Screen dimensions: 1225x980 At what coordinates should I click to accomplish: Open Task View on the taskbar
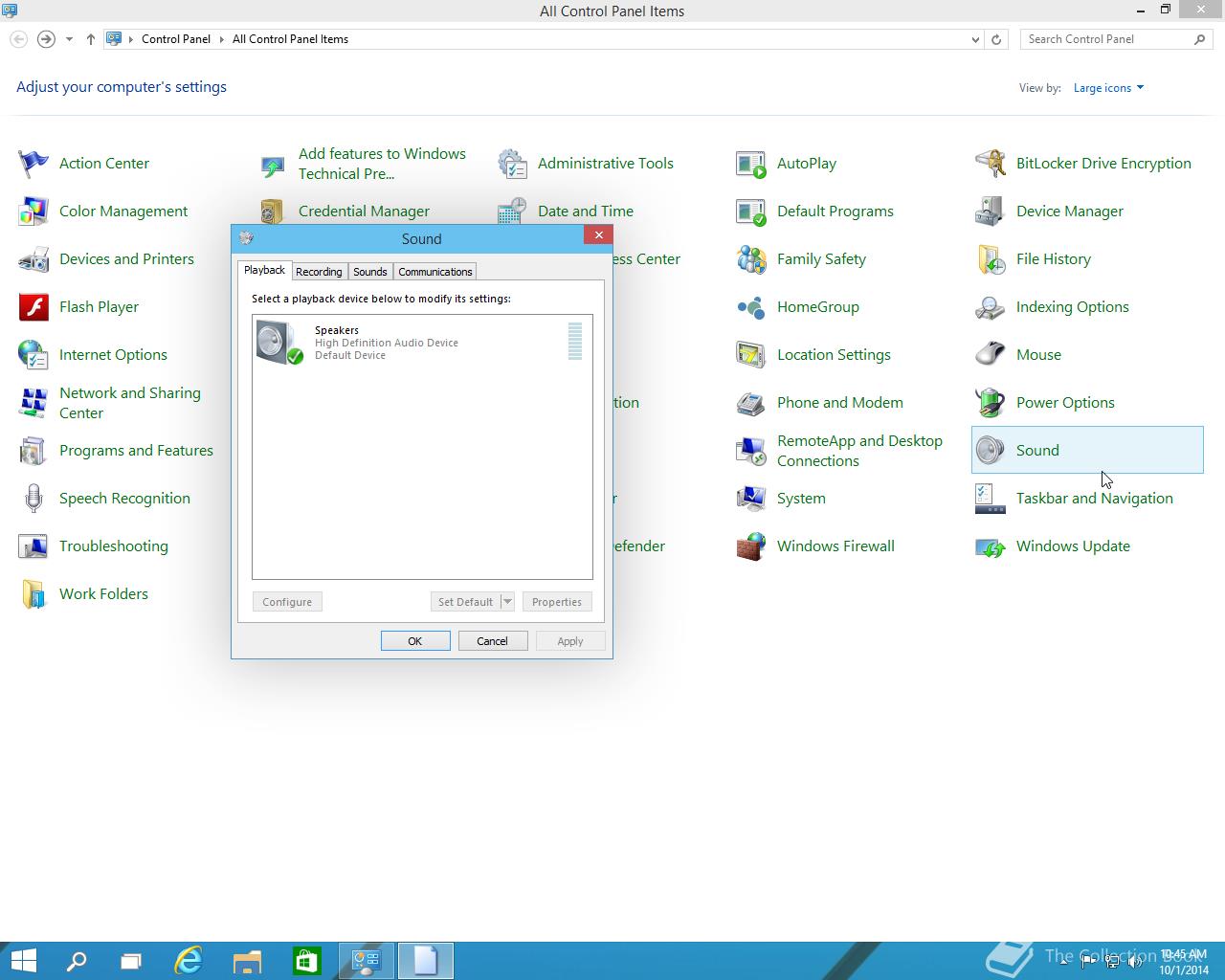coord(131,961)
